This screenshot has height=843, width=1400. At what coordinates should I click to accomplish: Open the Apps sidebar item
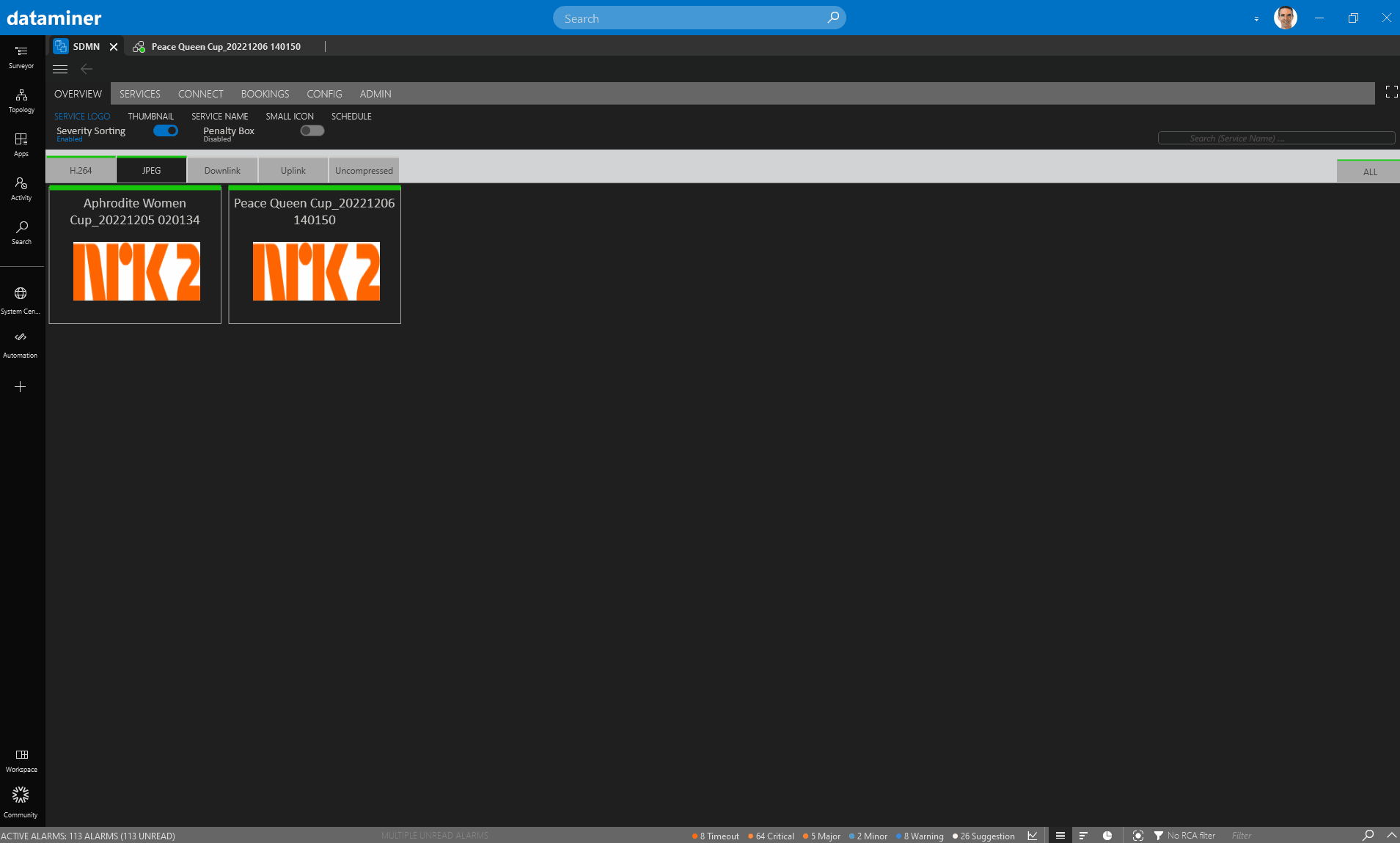coord(21,145)
